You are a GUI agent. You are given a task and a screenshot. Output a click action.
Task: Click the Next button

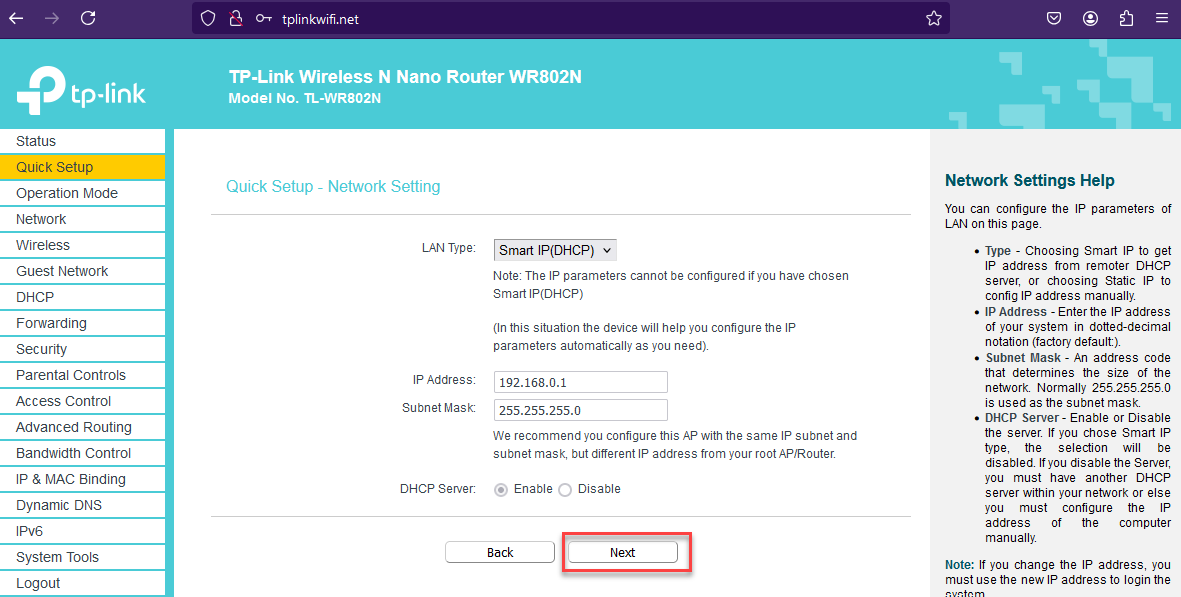coord(622,552)
